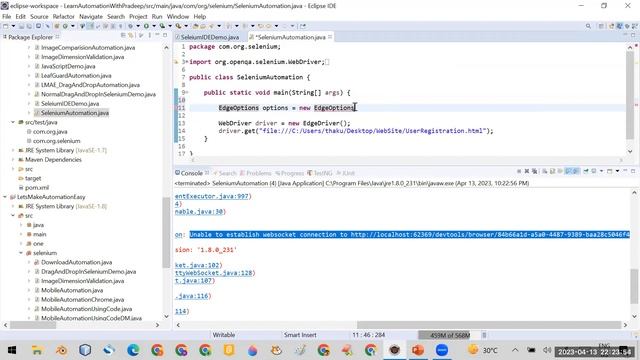Image resolution: width=640 pixels, height=360 pixels.
Task: Click the Save icon in the toolbar
Action: coord(21,26)
